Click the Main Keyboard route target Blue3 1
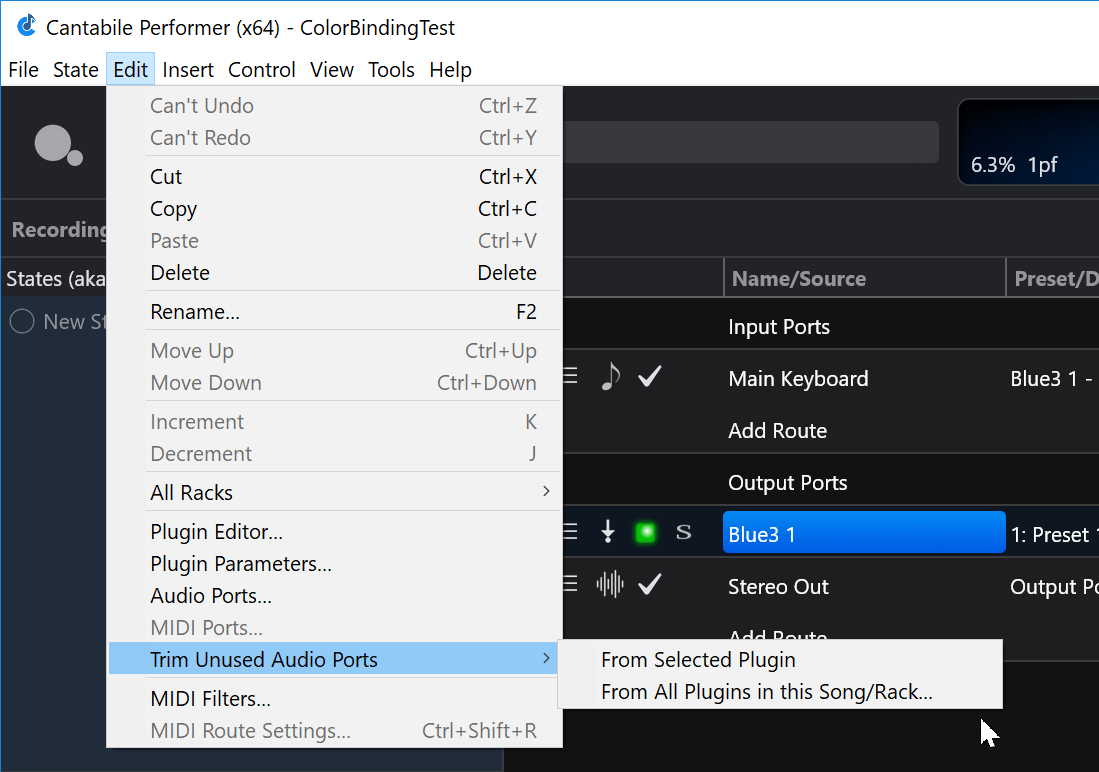The width and height of the screenshot is (1099, 772). (x=1051, y=379)
